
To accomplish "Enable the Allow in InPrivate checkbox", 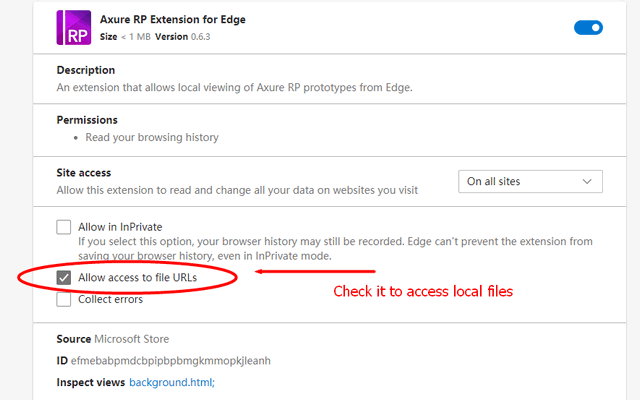I will (65, 227).
